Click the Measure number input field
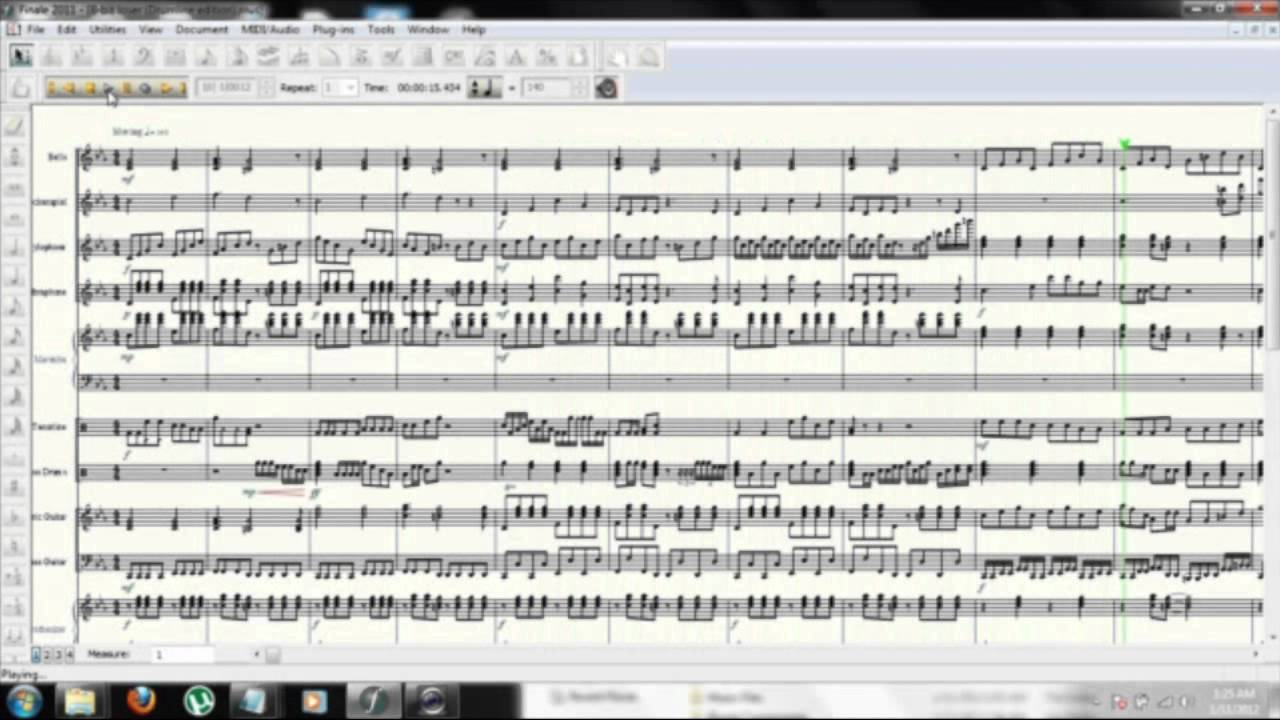 point(183,655)
